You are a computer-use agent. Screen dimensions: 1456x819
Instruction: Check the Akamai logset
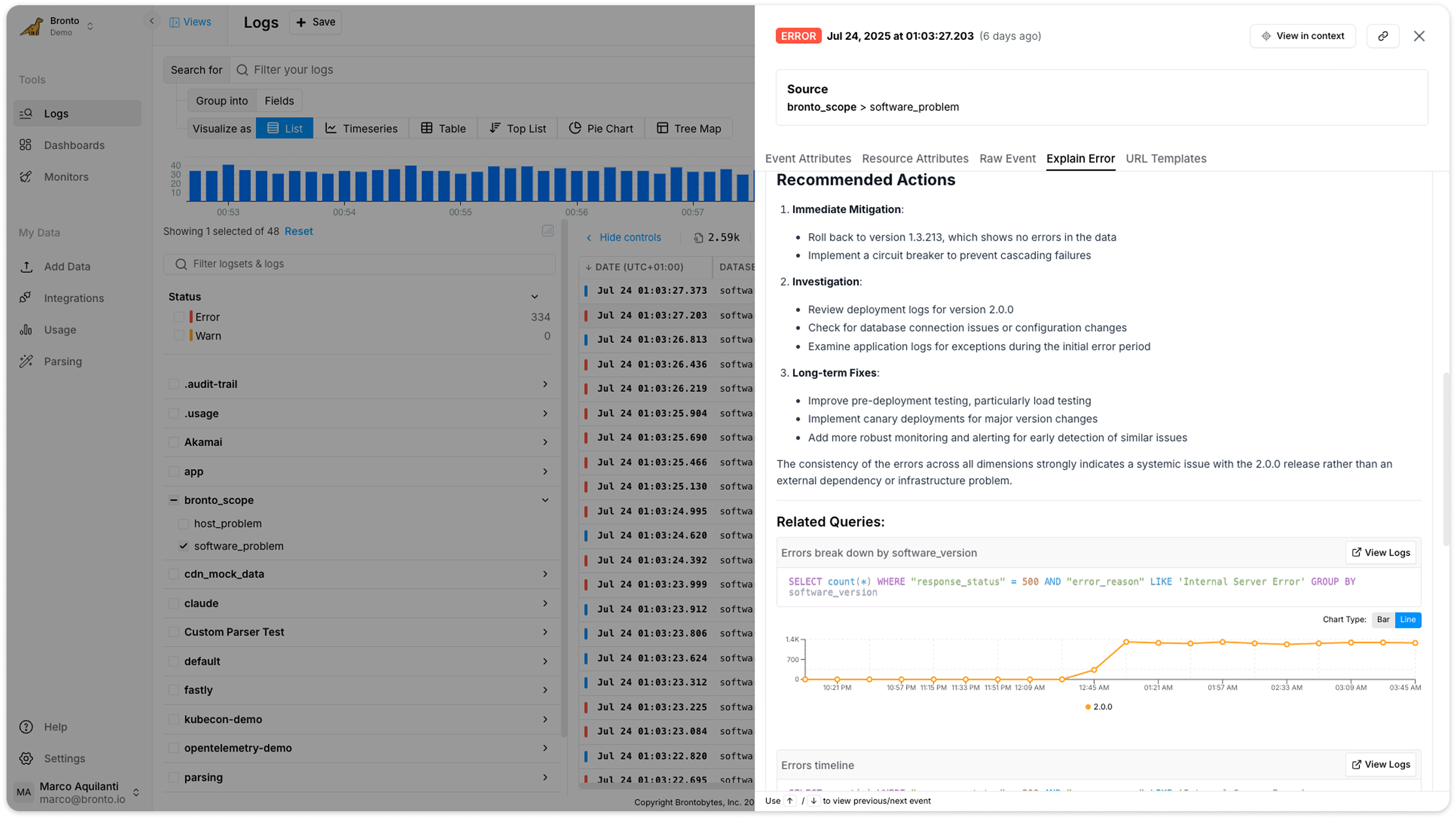point(174,442)
